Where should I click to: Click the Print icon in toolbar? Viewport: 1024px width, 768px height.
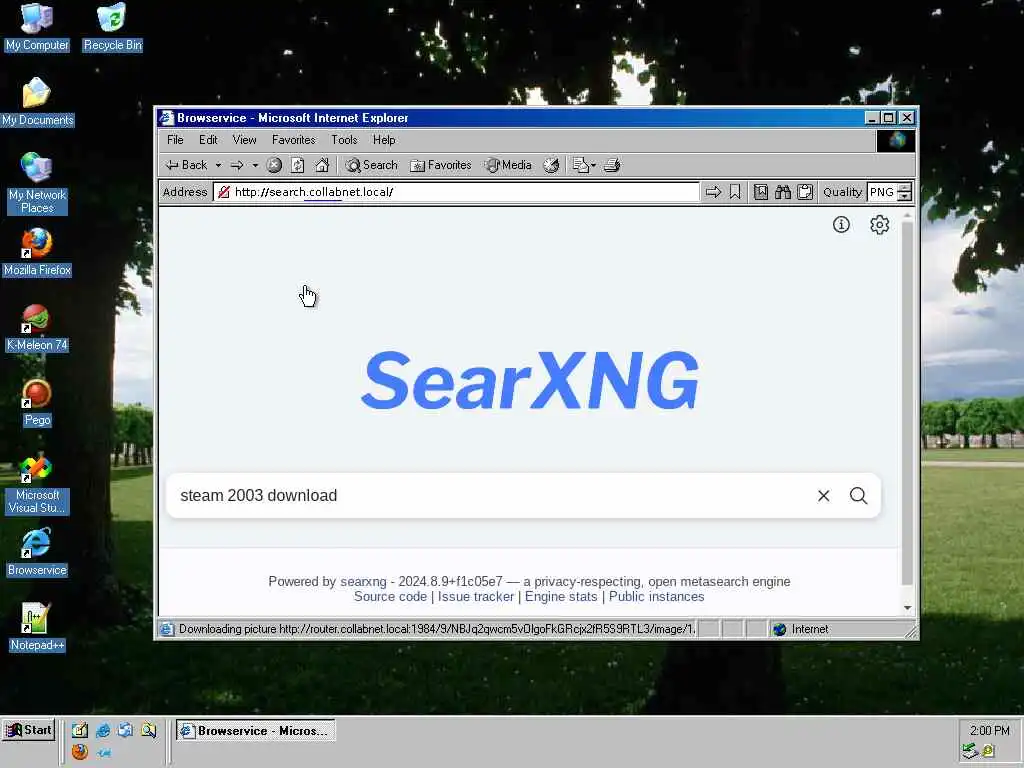612,165
